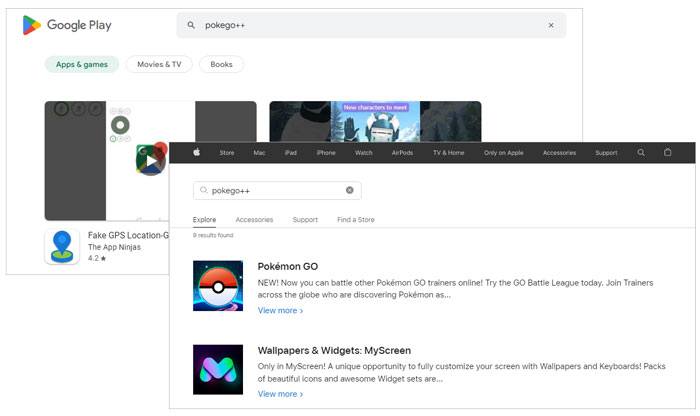This screenshot has height=416, width=700.
Task: Click The App Ninjas developer name
Action: point(114,247)
